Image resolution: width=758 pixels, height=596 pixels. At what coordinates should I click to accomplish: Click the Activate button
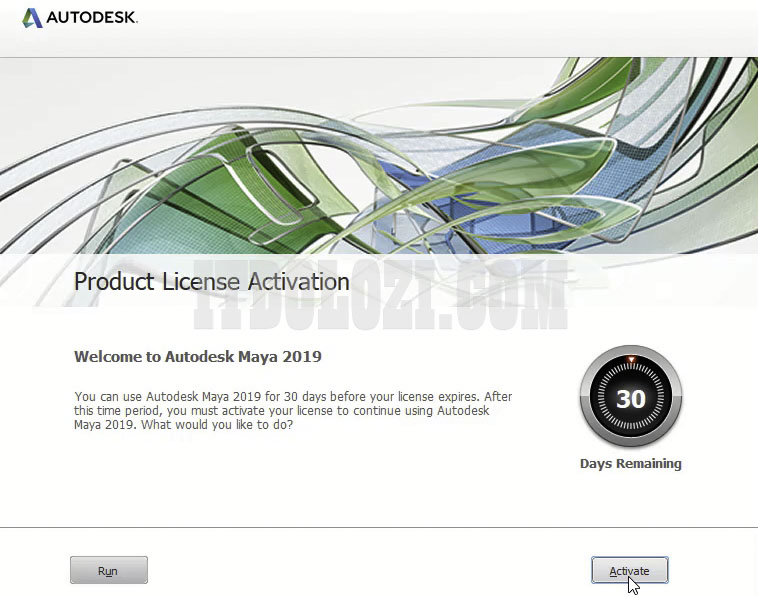coord(629,570)
